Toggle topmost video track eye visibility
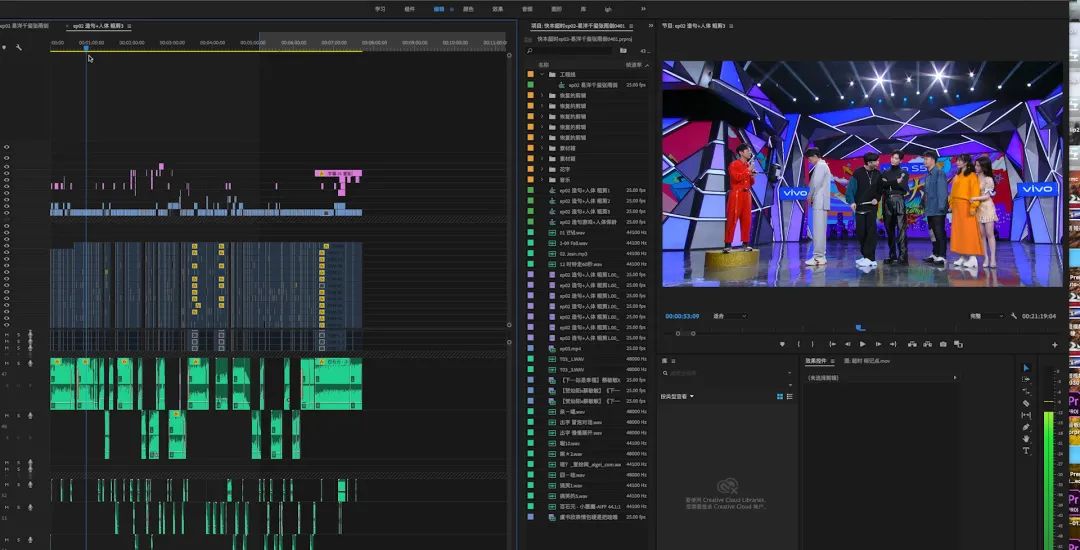Viewport: 1080px width, 550px height. [x=6, y=147]
